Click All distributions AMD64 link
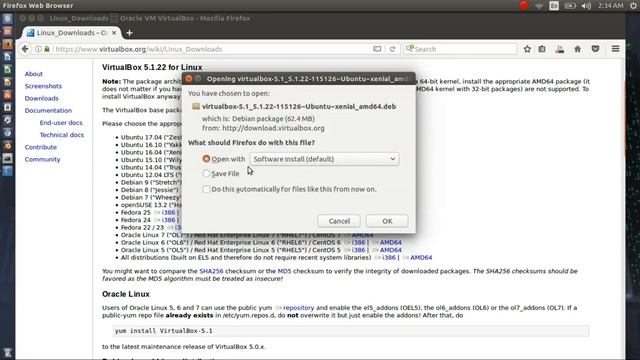The height and width of the screenshot is (360, 640). pos(421,258)
